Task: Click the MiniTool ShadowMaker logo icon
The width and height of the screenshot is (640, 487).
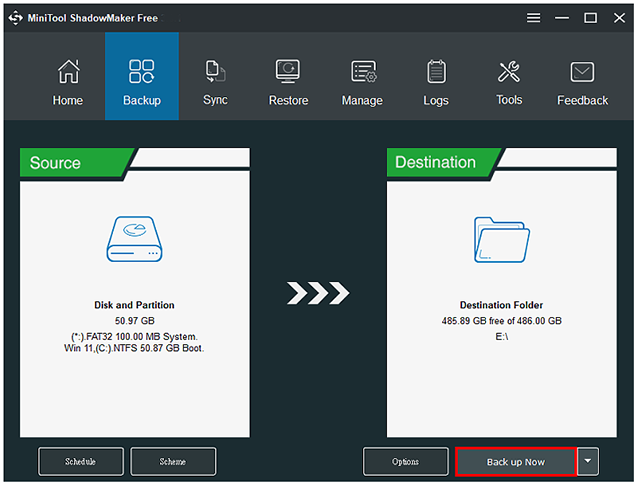Action: (15, 17)
